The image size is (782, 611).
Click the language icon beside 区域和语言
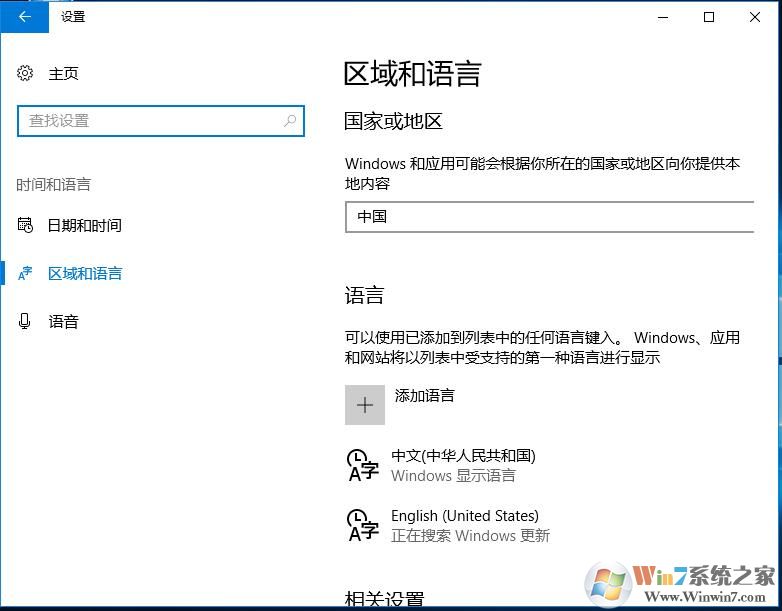(26, 273)
